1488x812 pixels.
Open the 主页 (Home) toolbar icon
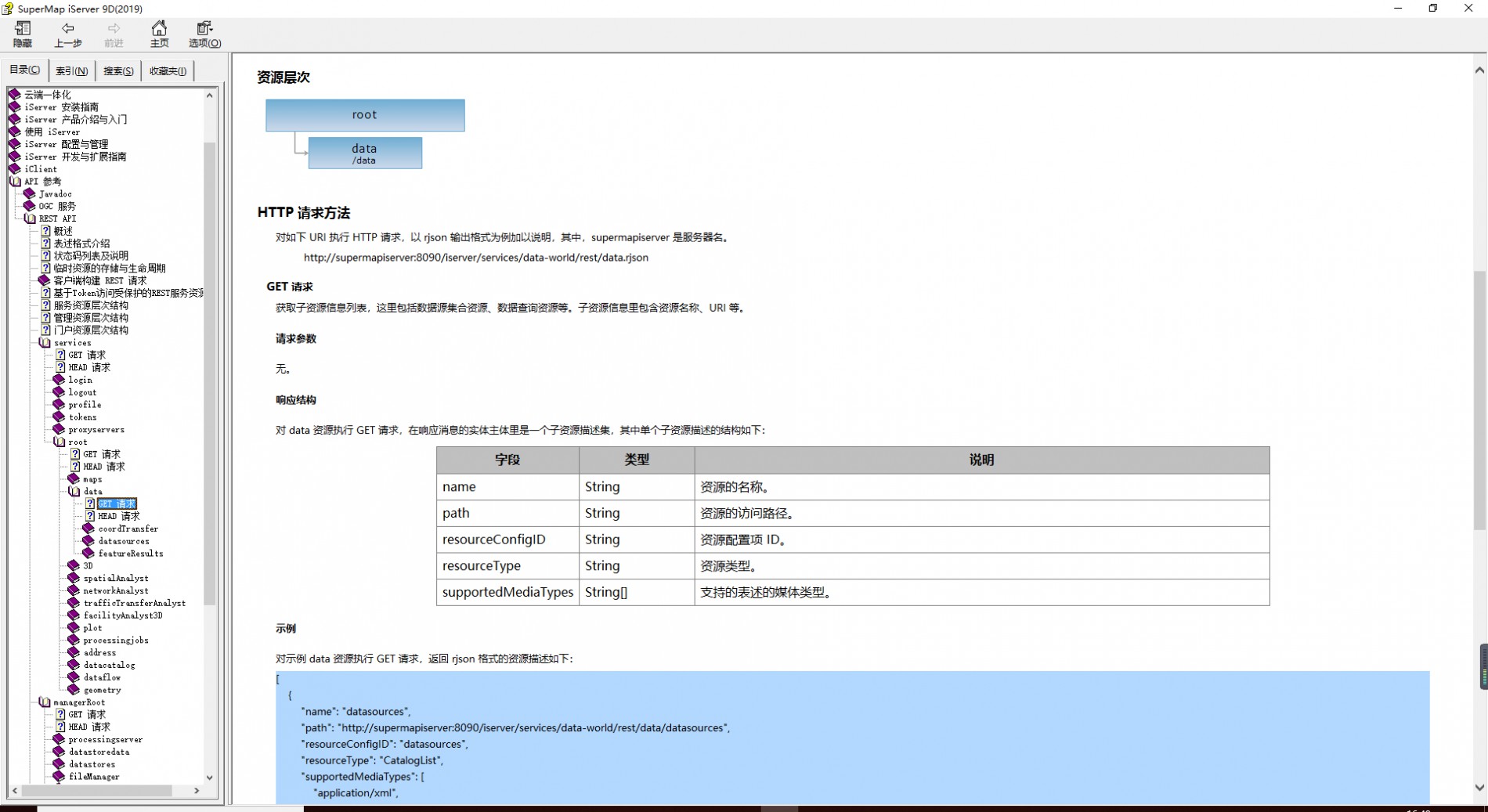159,34
